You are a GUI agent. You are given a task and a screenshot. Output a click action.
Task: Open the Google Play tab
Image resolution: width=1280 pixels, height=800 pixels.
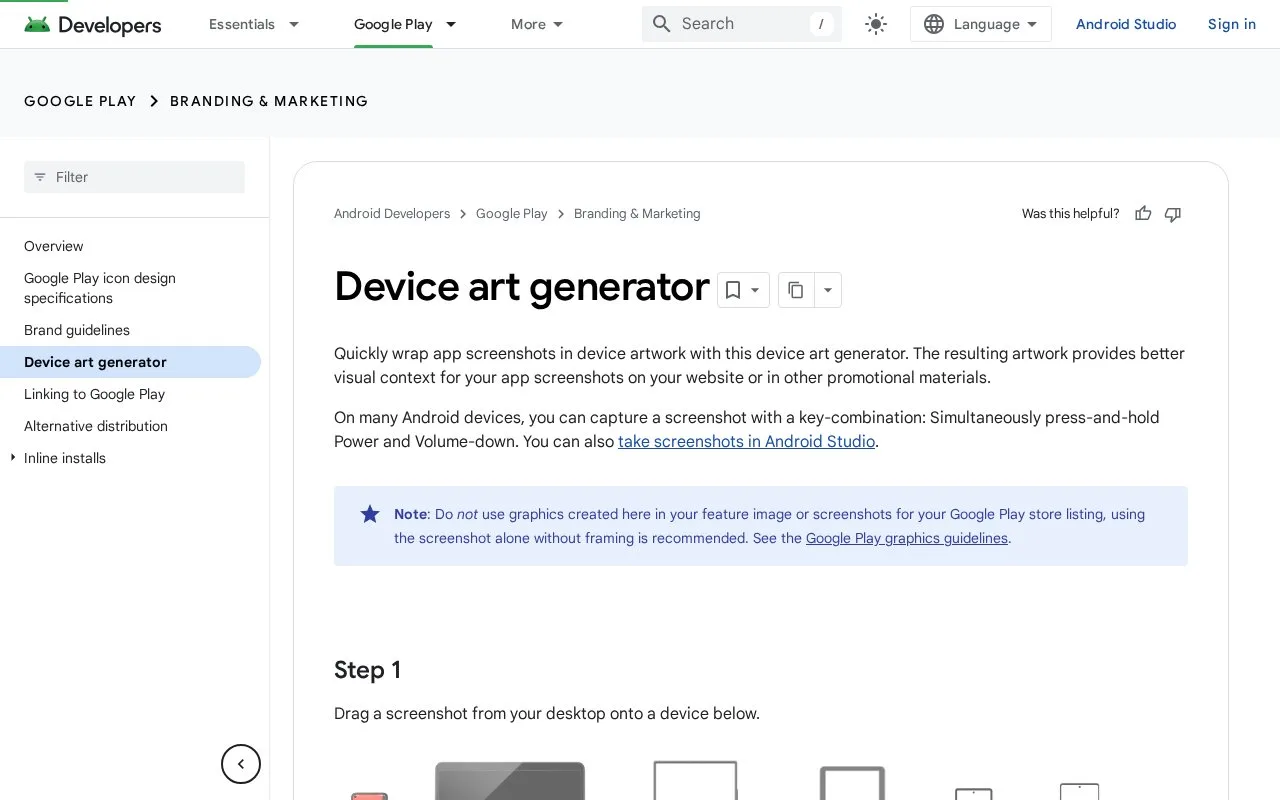click(393, 24)
